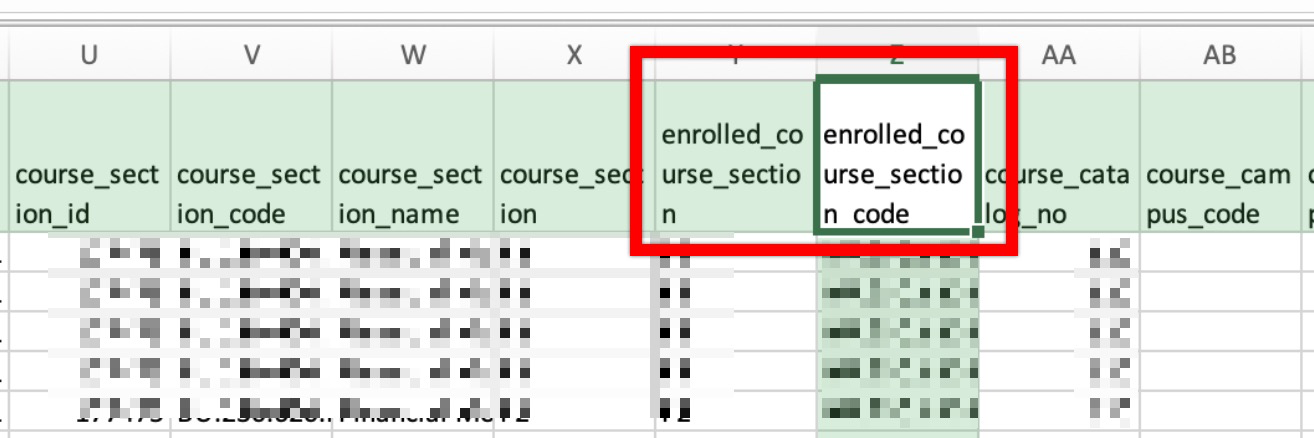
Task: Select column AB header
Action: pos(1219,55)
